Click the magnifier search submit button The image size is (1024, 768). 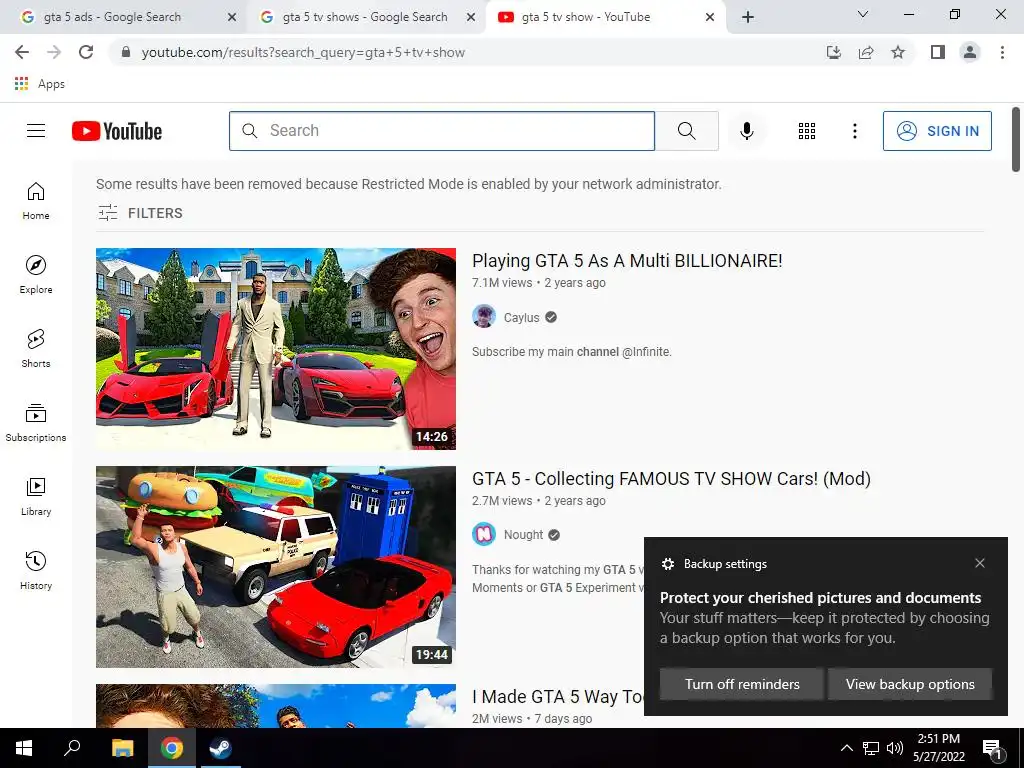tap(686, 131)
